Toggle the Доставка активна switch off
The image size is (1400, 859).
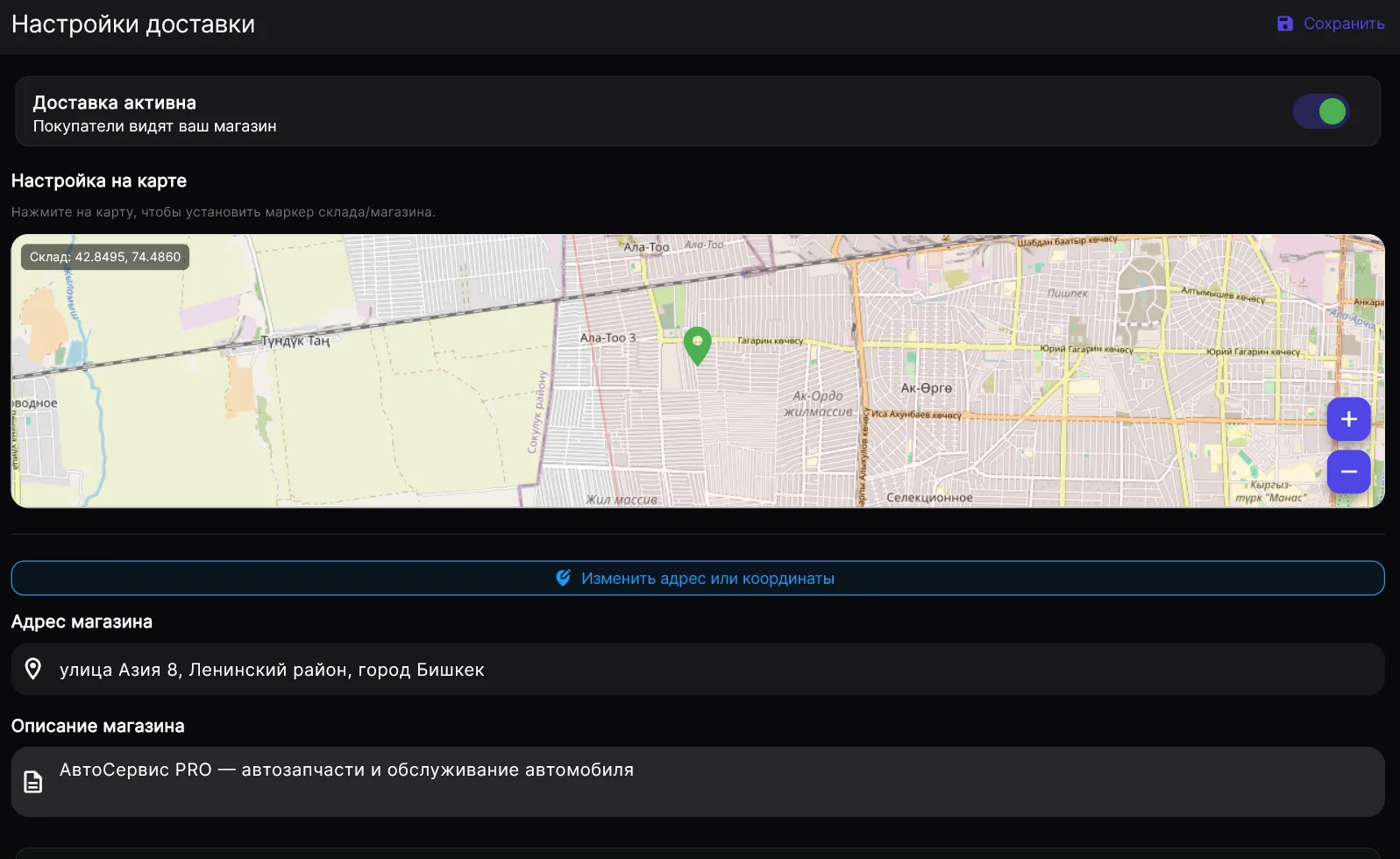(1321, 111)
